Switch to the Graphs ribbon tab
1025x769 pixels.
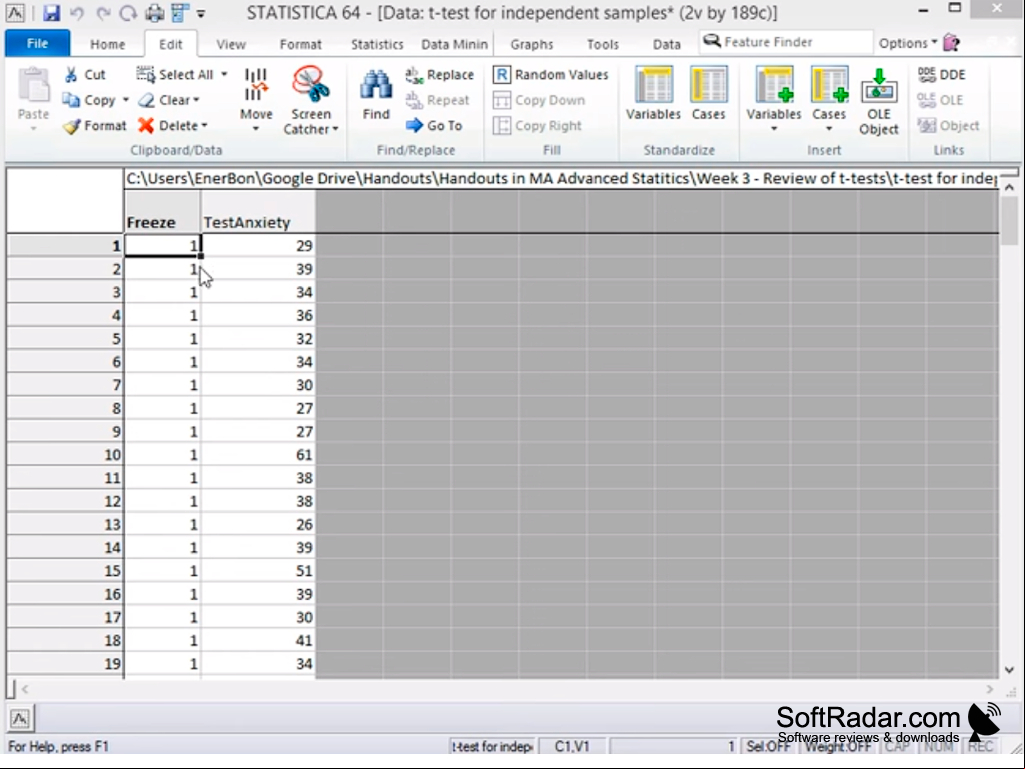point(531,44)
